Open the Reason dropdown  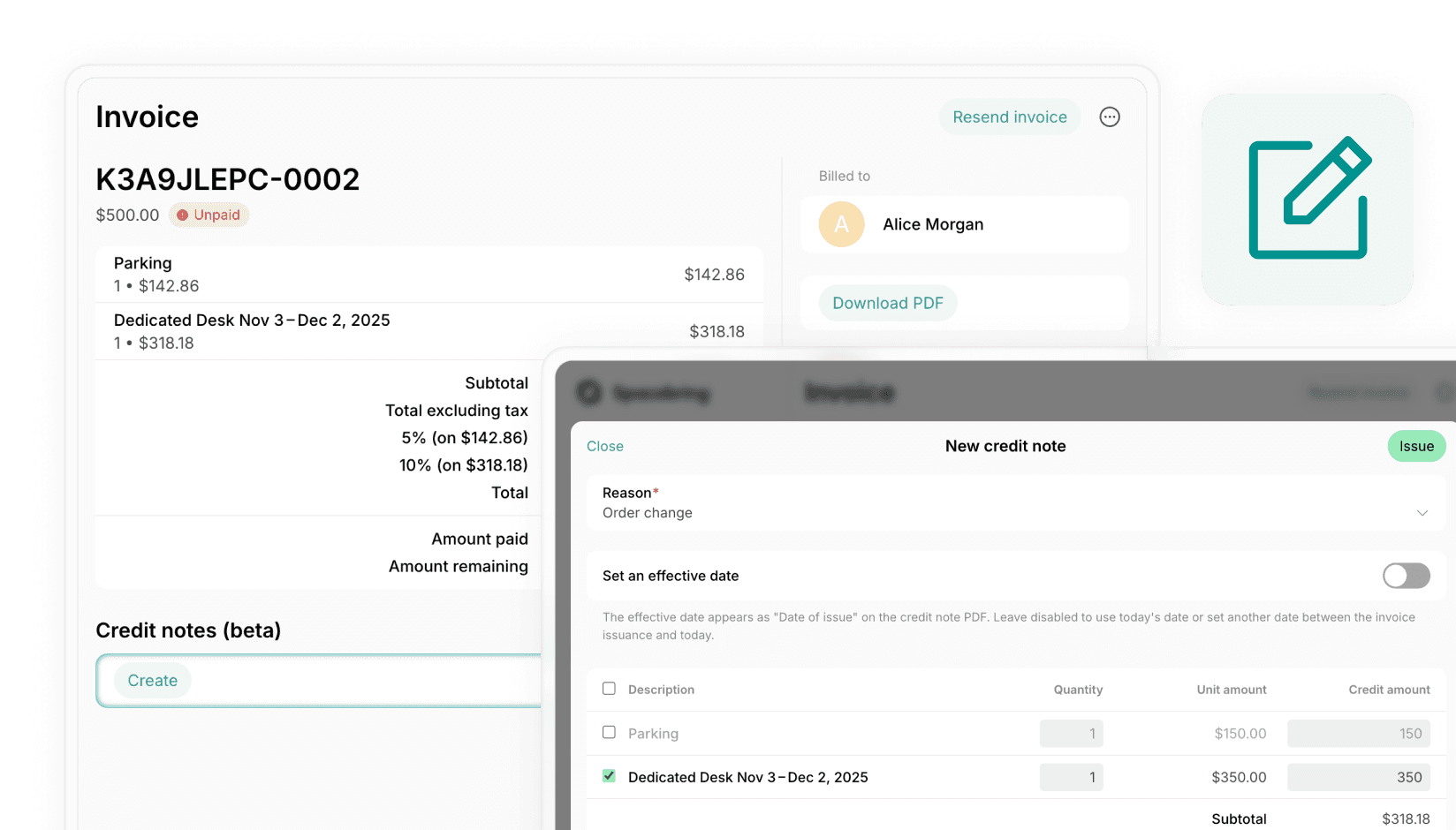[x=1422, y=512]
